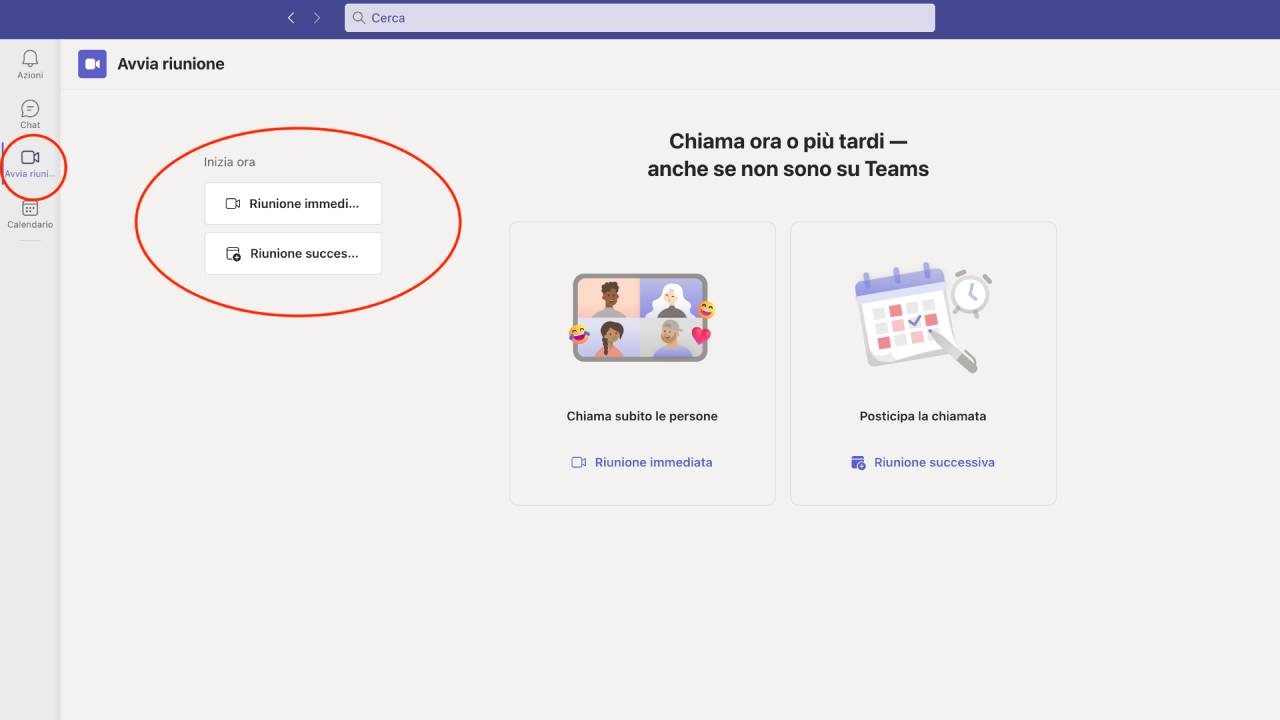Open the Chat icon in sidebar

point(30,109)
